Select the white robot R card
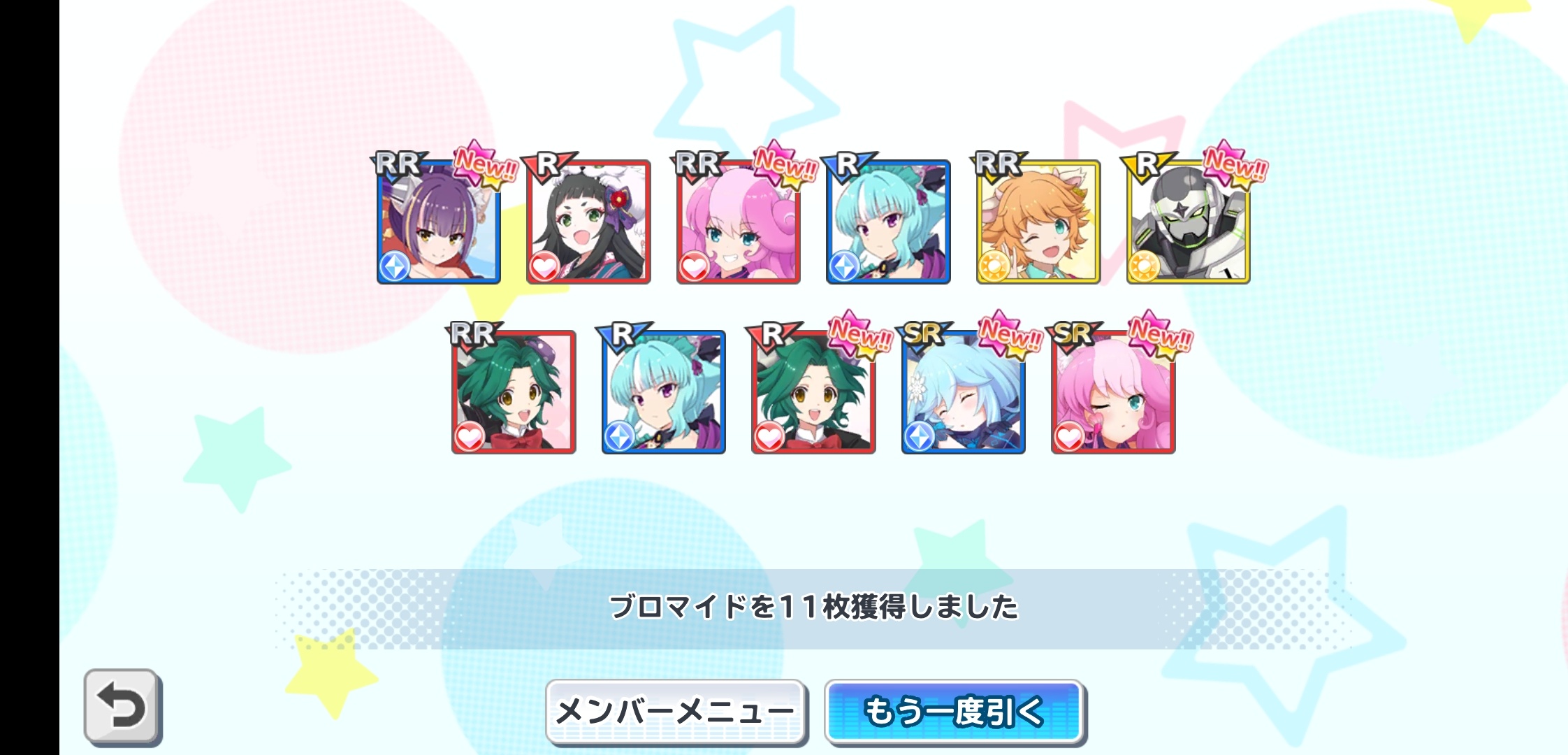1568x755 pixels. click(1189, 222)
